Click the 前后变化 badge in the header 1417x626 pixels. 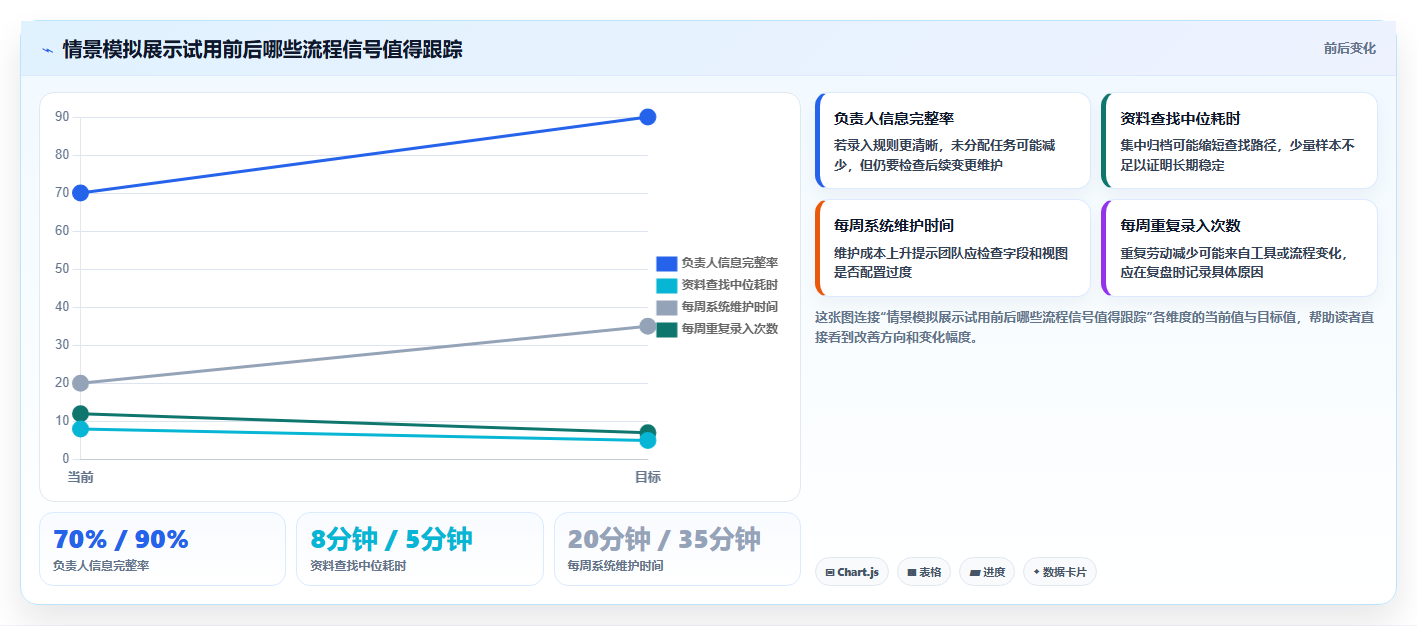click(1349, 48)
